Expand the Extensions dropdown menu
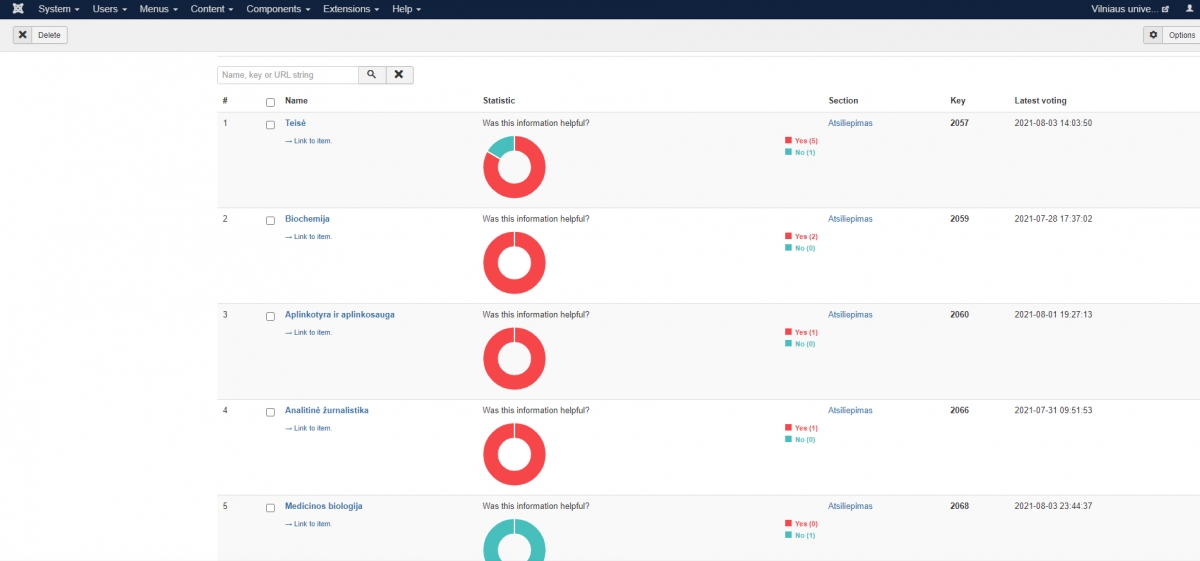 tap(351, 9)
